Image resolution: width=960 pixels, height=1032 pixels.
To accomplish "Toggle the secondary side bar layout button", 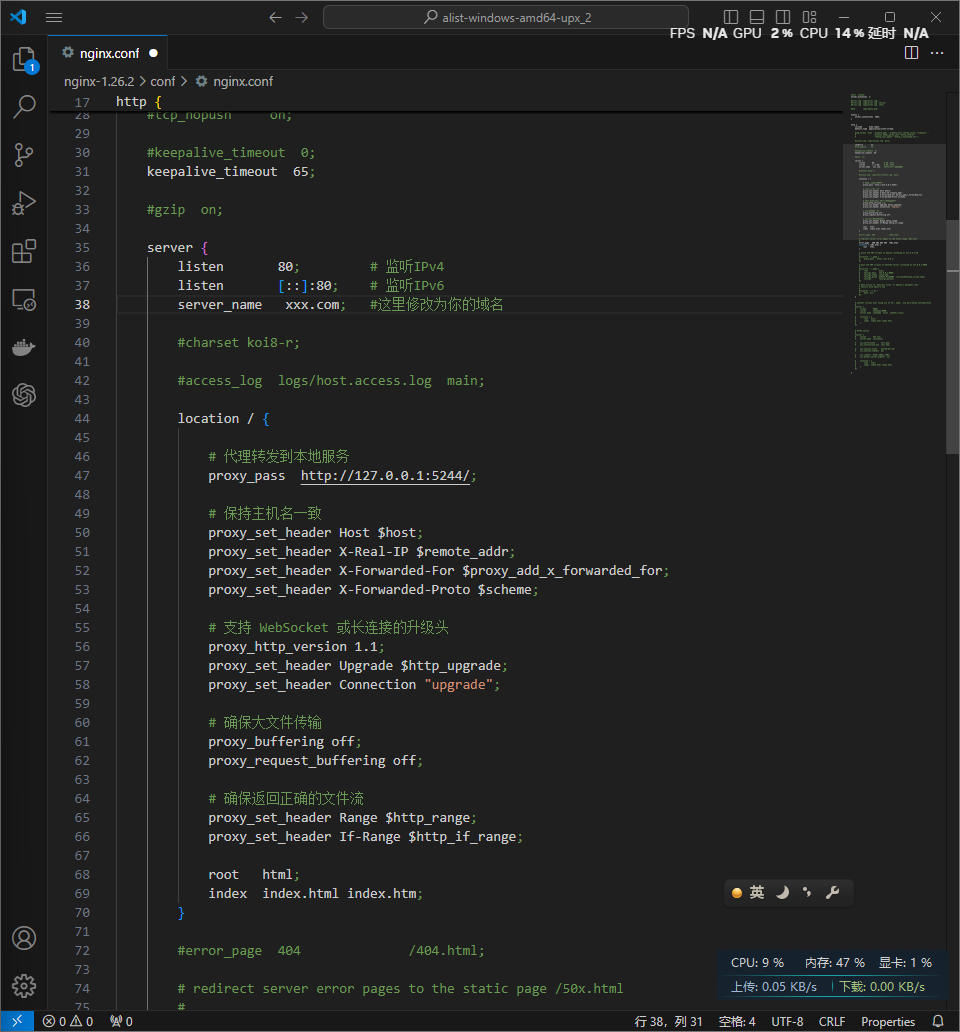I will tap(783, 17).
